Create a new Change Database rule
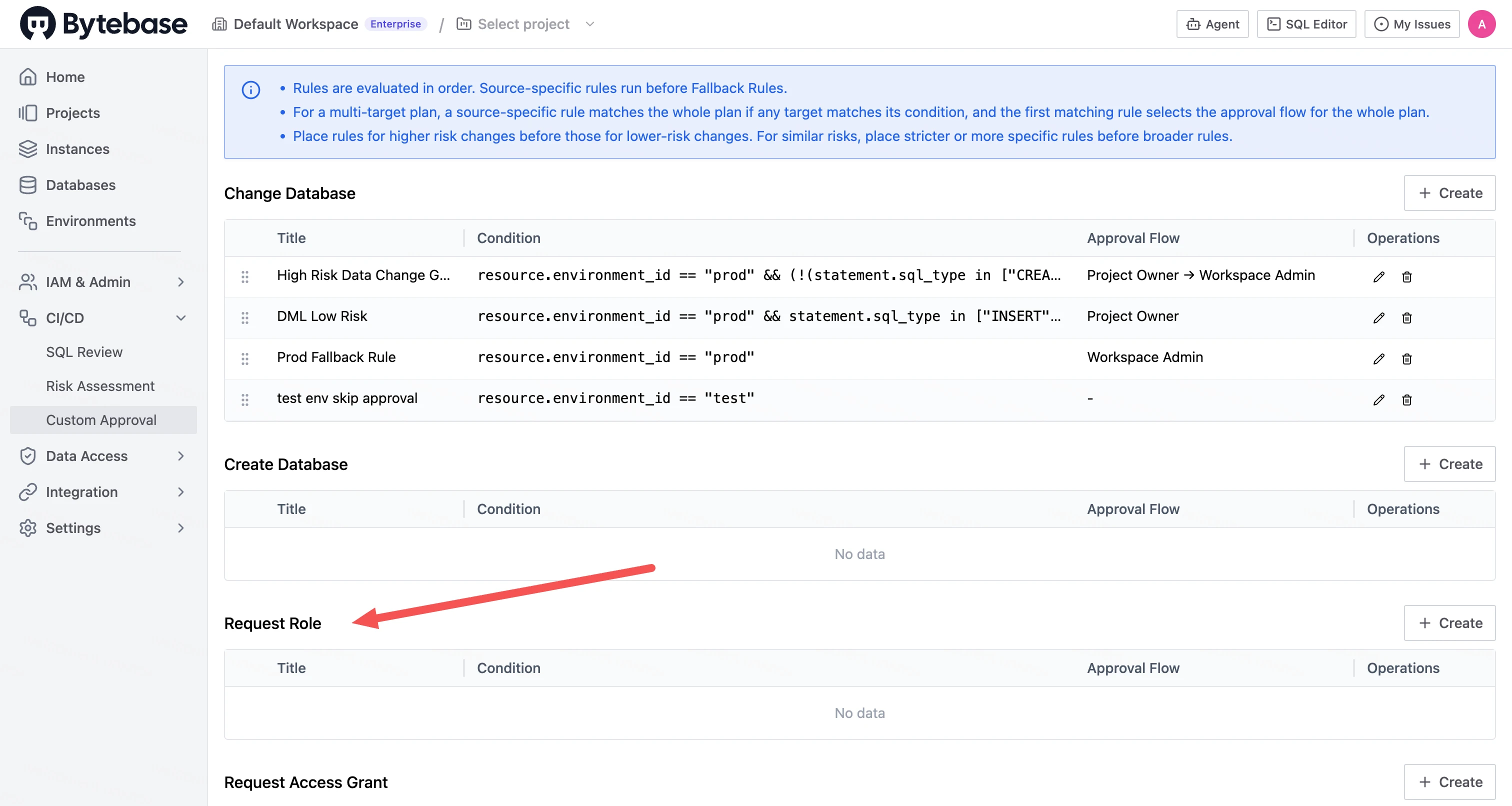 click(1449, 193)
